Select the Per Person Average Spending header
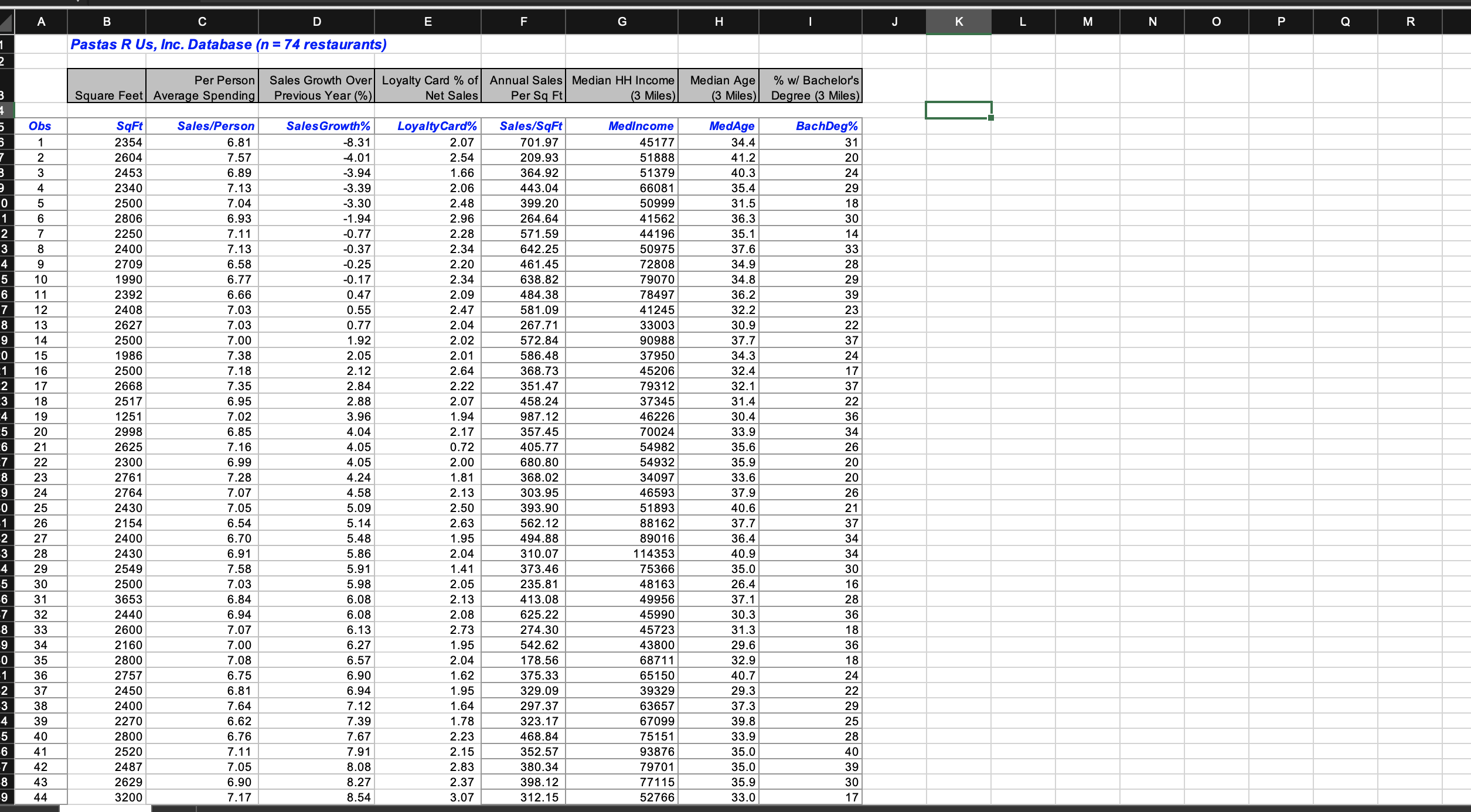The height and width of the screenshot is (812, 1471). pyautogui.click(x=202, y=86)
